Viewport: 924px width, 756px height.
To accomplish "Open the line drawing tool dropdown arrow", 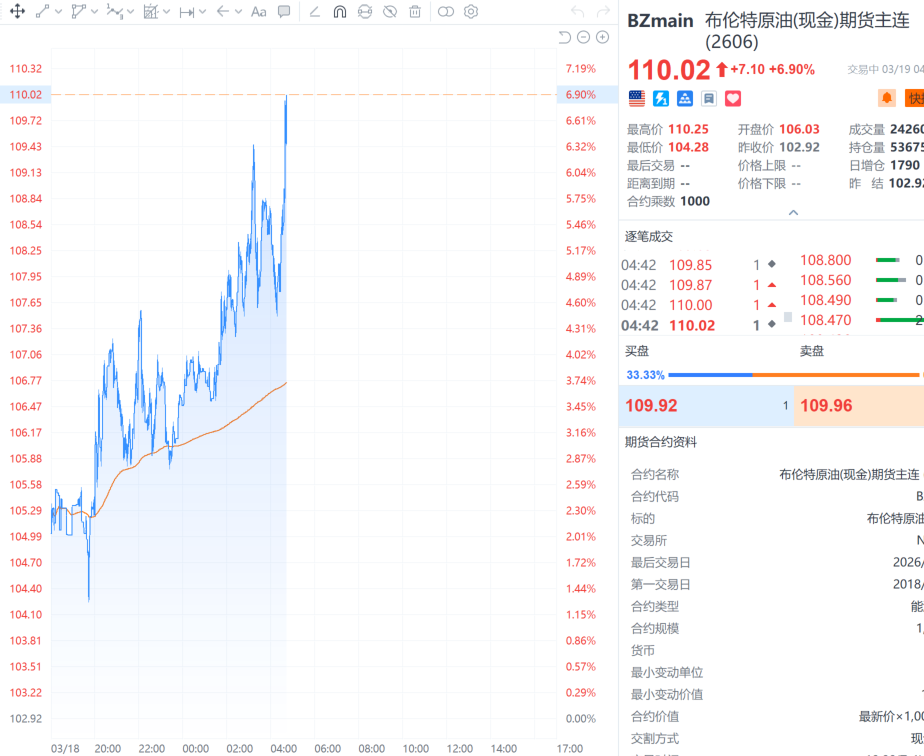I will tap(59, 12).
